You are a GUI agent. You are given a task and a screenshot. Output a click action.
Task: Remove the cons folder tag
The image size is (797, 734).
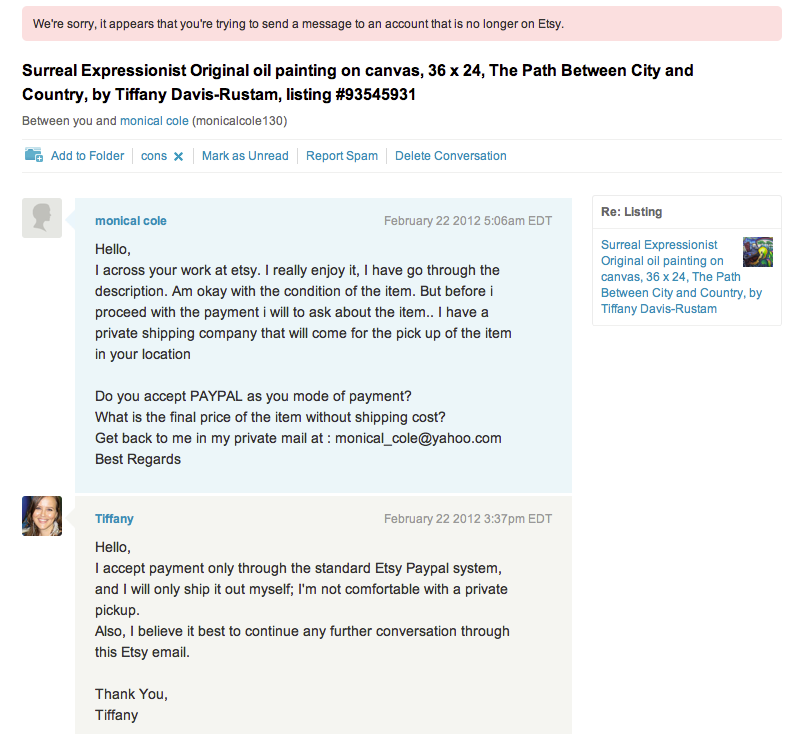(178, 156)
